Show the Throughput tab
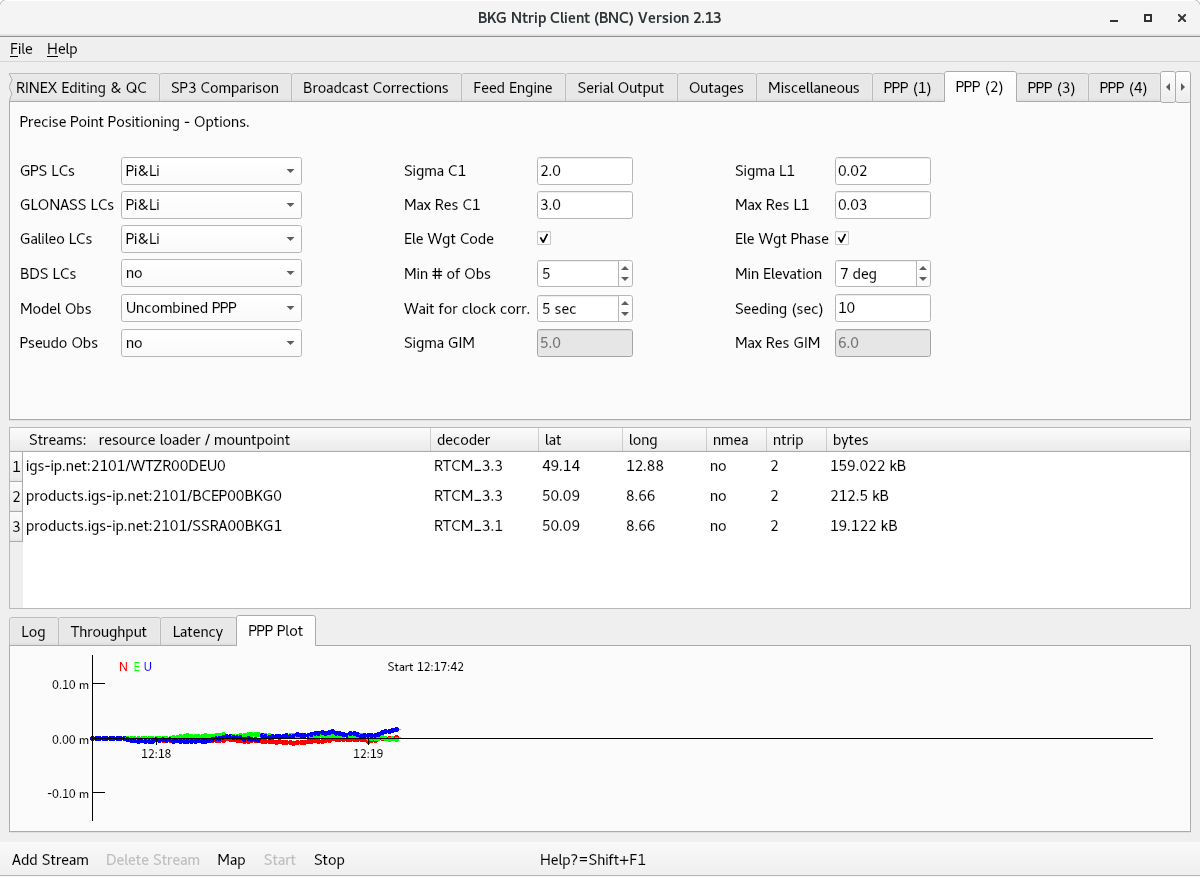Image resolution: width=1200 pixels, height=877 pixels. (x=109, y=632)
